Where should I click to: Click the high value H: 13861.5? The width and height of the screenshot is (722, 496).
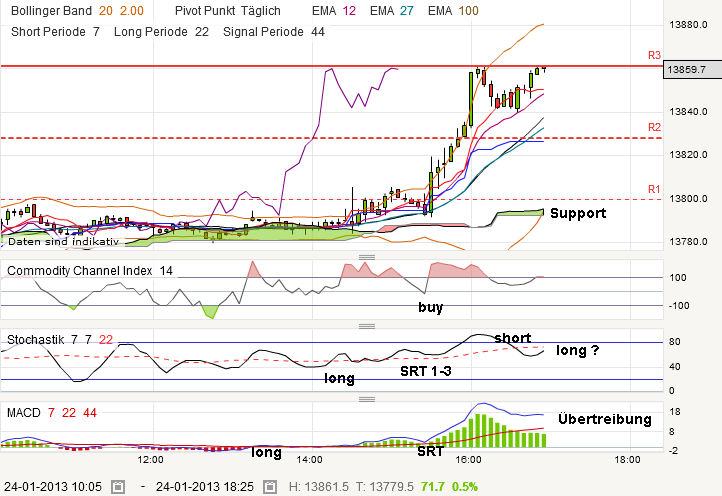319,486
